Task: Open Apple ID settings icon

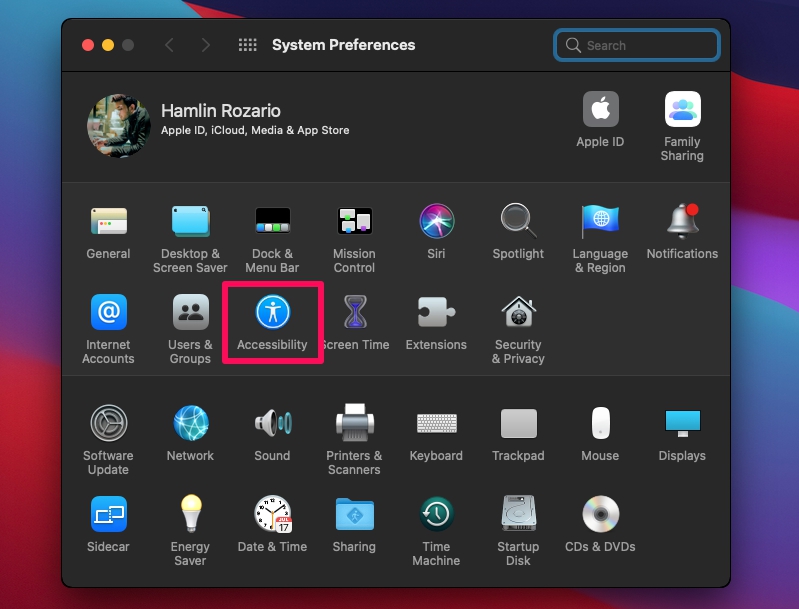Action: coord(601,109)
